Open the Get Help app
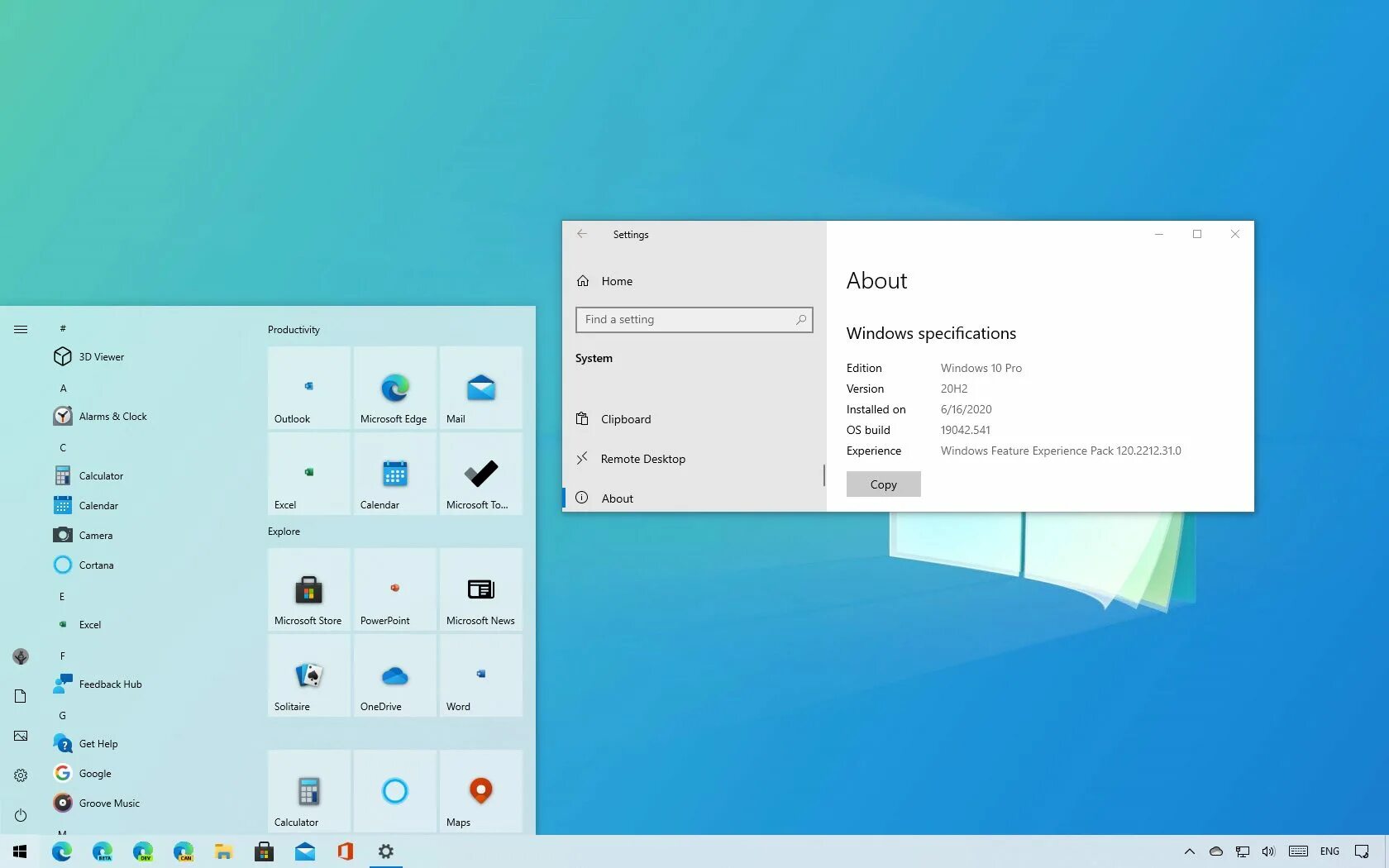 click(x=85, y=743)
